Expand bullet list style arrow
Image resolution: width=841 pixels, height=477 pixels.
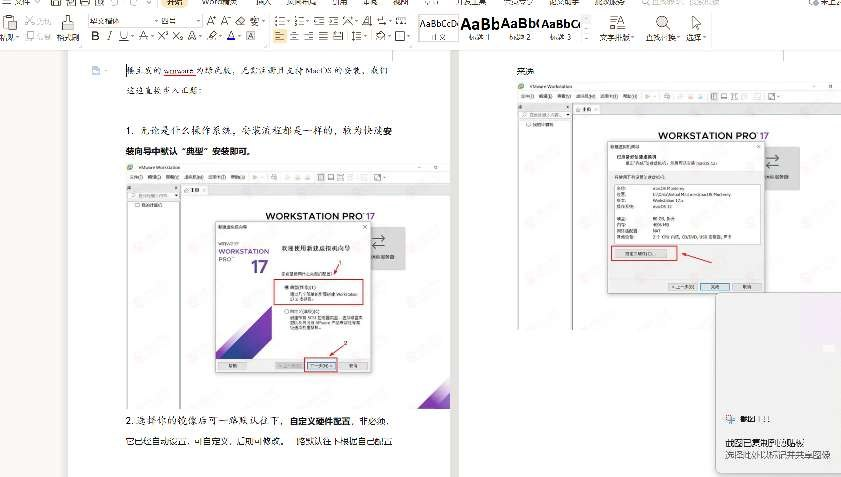pyautogui.click(x=287, y=21)
